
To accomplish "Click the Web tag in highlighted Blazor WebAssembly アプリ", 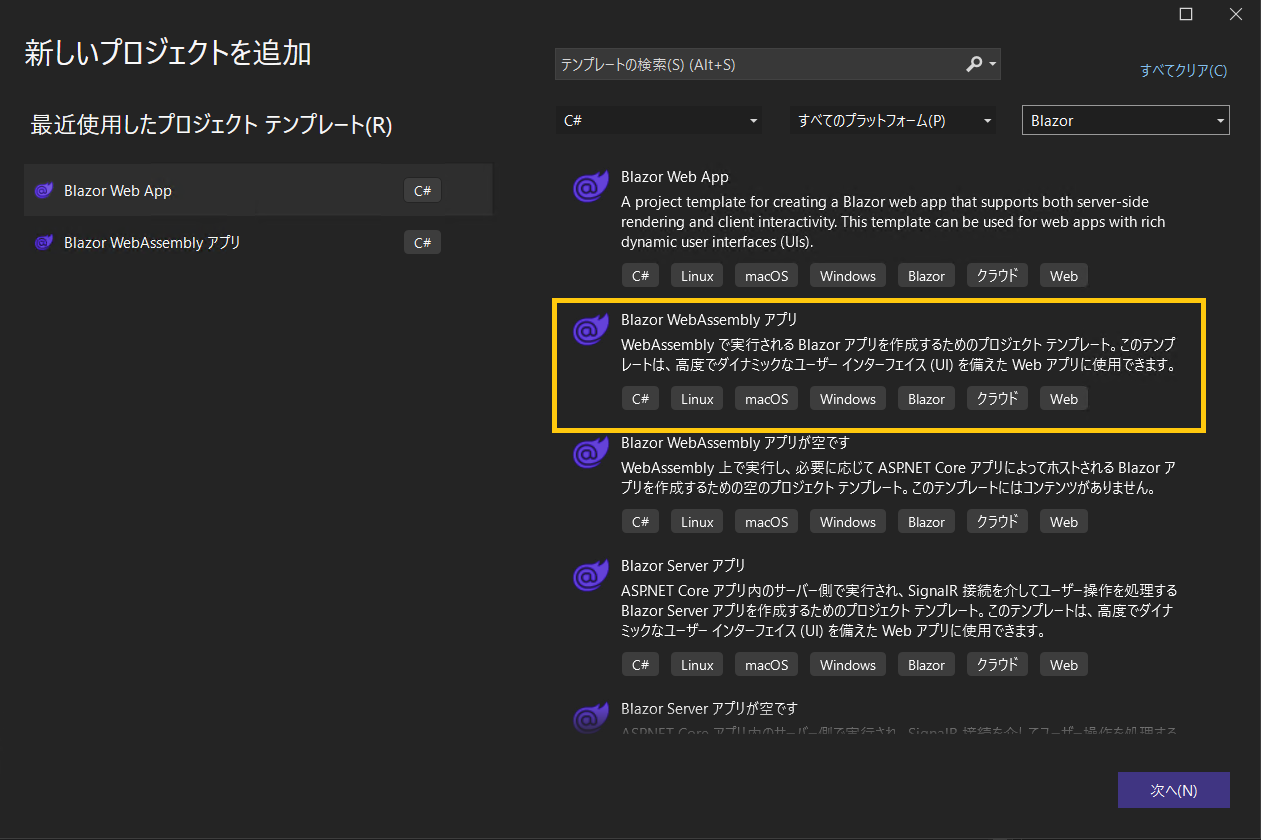I will (1064, 399).
